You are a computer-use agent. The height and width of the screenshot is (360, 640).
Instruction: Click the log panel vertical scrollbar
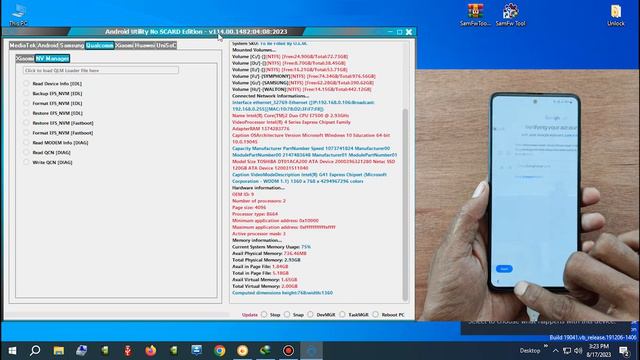tap(405, 204)
